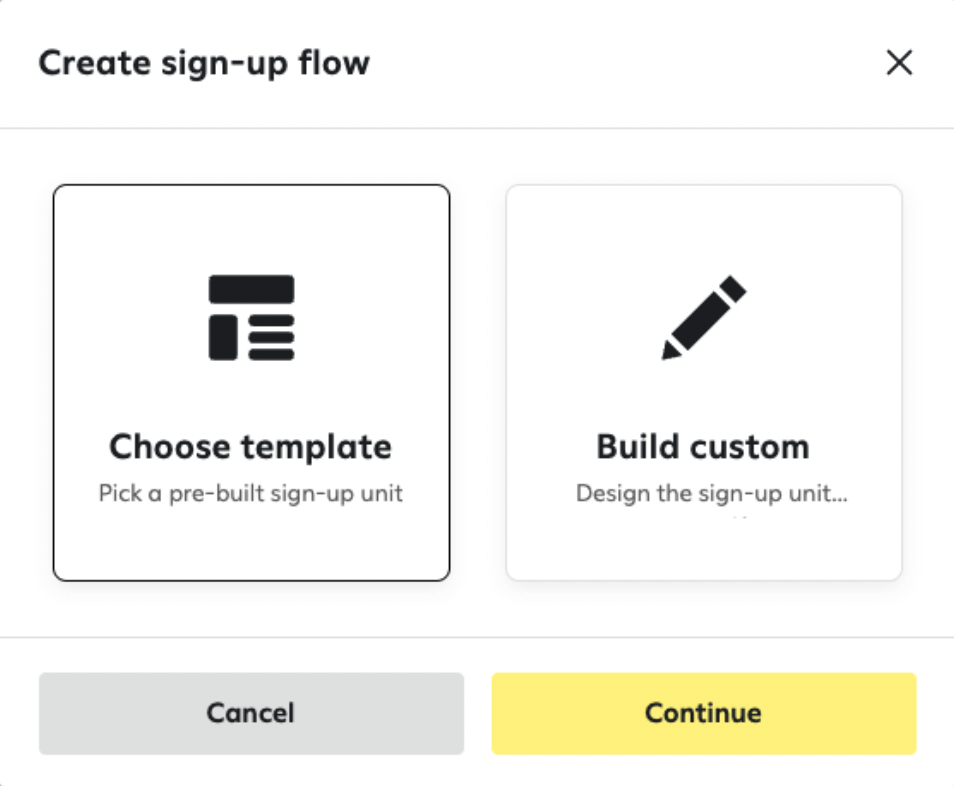Click the Continue button

coord(704,714)
